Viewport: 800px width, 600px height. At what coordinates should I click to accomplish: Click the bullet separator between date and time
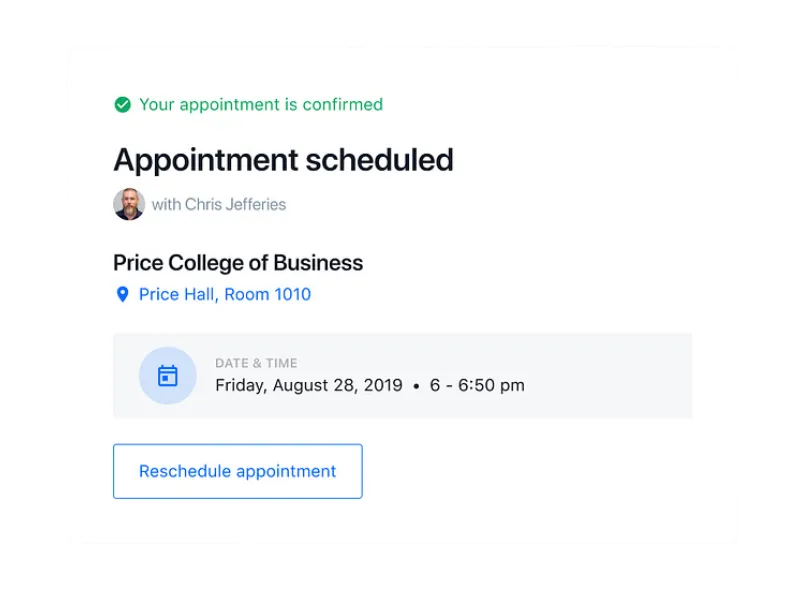(x=416, y=385)
